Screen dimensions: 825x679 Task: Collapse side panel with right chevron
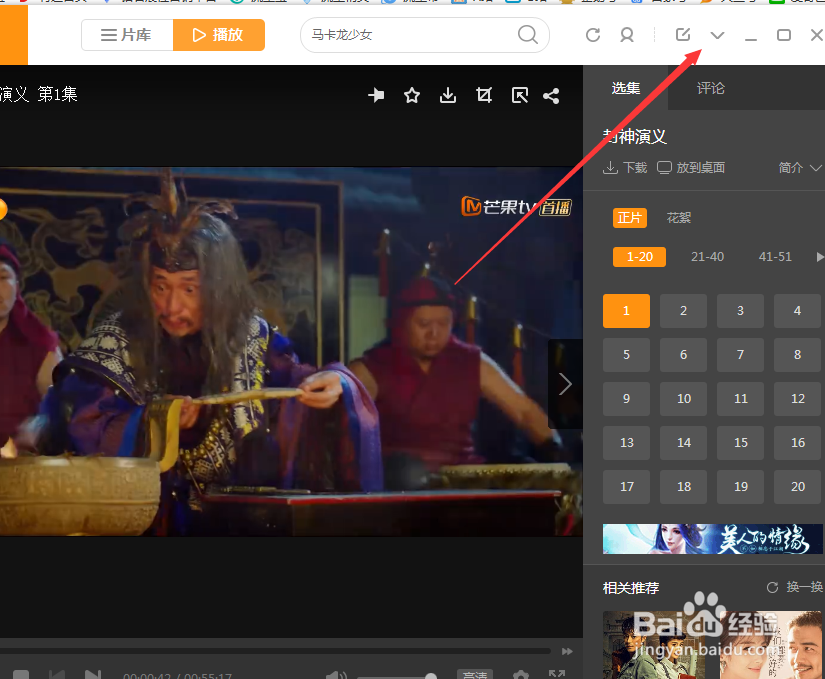point(565,384)
